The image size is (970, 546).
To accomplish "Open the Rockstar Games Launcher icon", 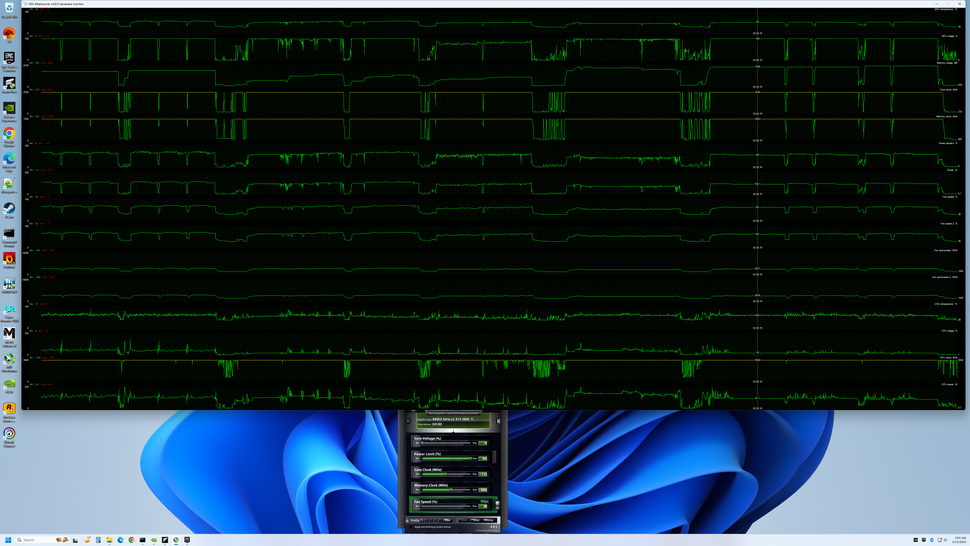I will [9, 410].
